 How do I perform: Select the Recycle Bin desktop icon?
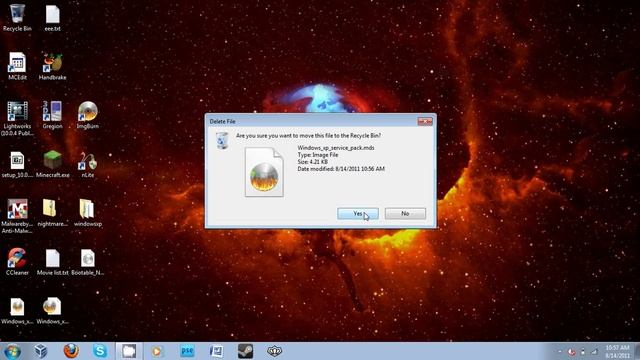[17, 18]
